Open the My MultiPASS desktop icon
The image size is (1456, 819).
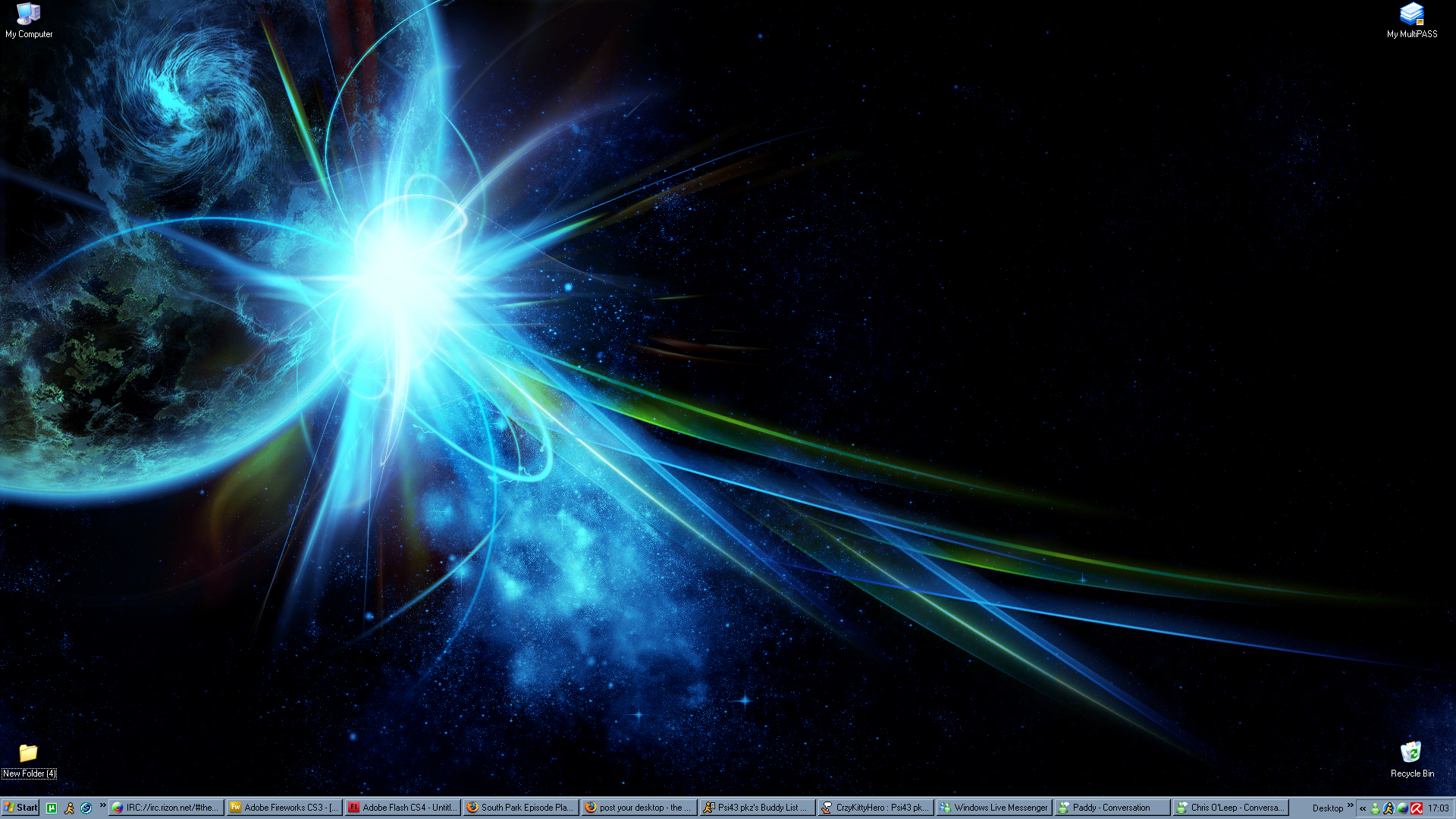(x=1411, y=15)
